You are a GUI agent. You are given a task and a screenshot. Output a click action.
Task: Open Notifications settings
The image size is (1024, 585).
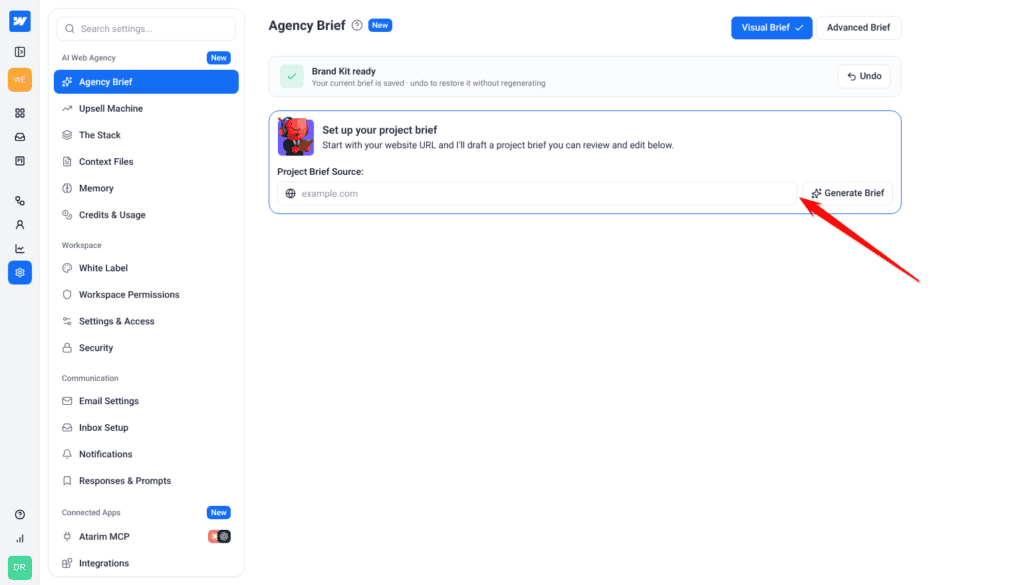point(146,454)
